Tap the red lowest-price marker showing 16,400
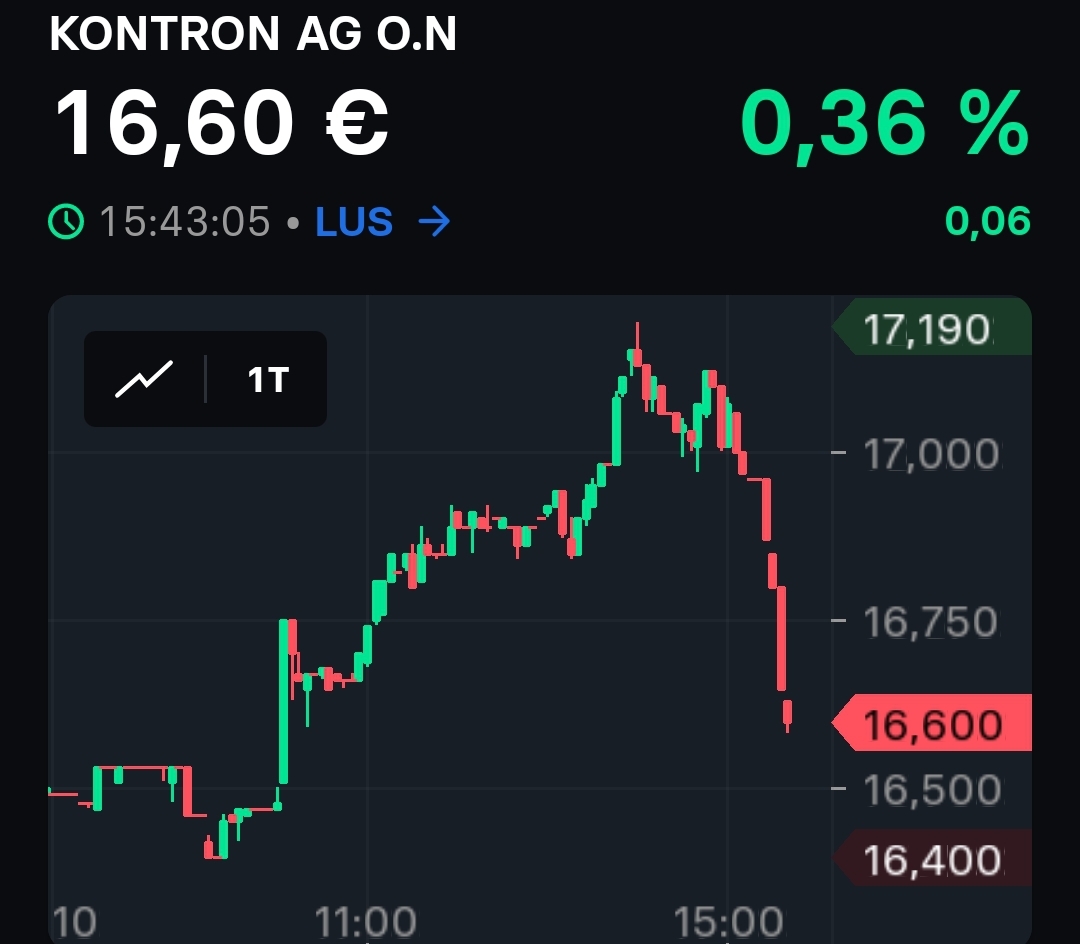Viewport: 1080px width, 944px height. click(x=935, y=858)
